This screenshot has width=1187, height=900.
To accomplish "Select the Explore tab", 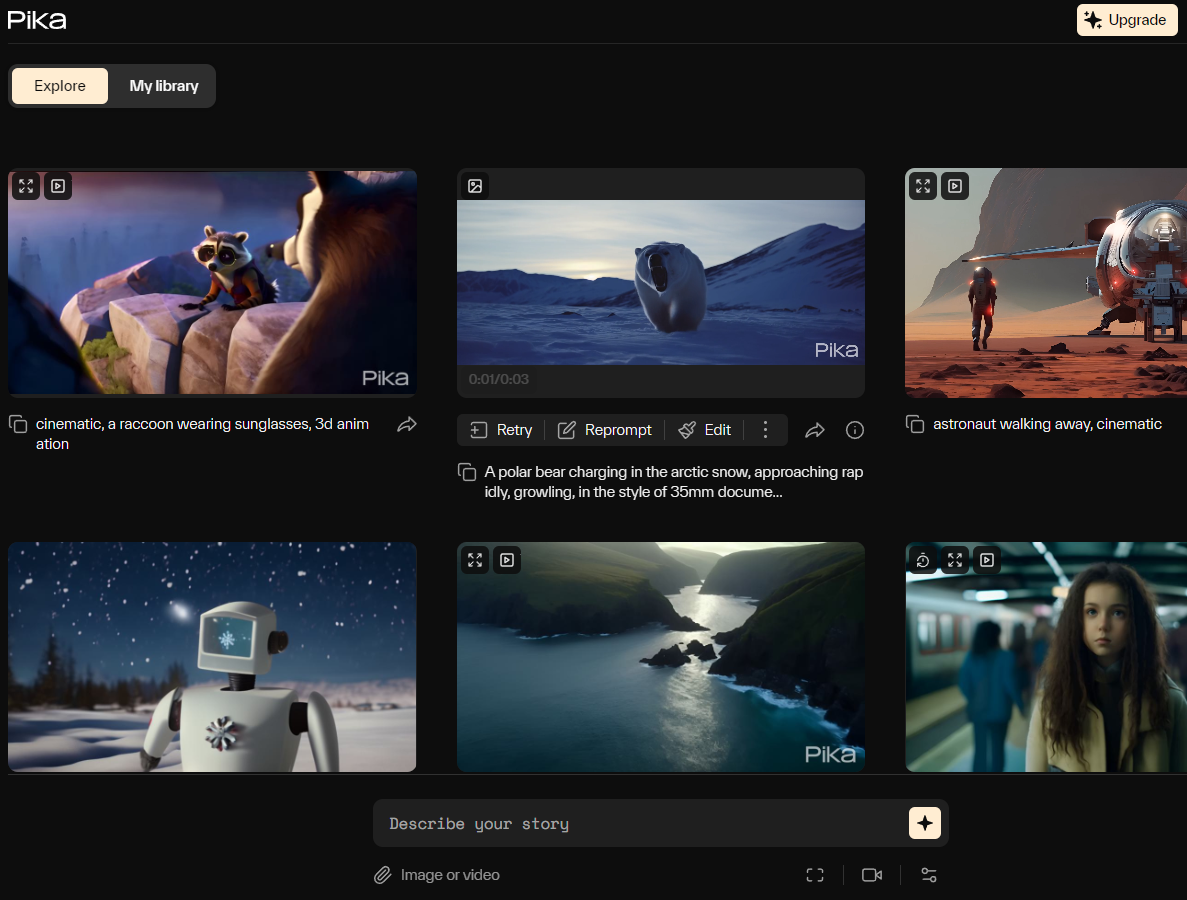I will click(x=60, y=86).
